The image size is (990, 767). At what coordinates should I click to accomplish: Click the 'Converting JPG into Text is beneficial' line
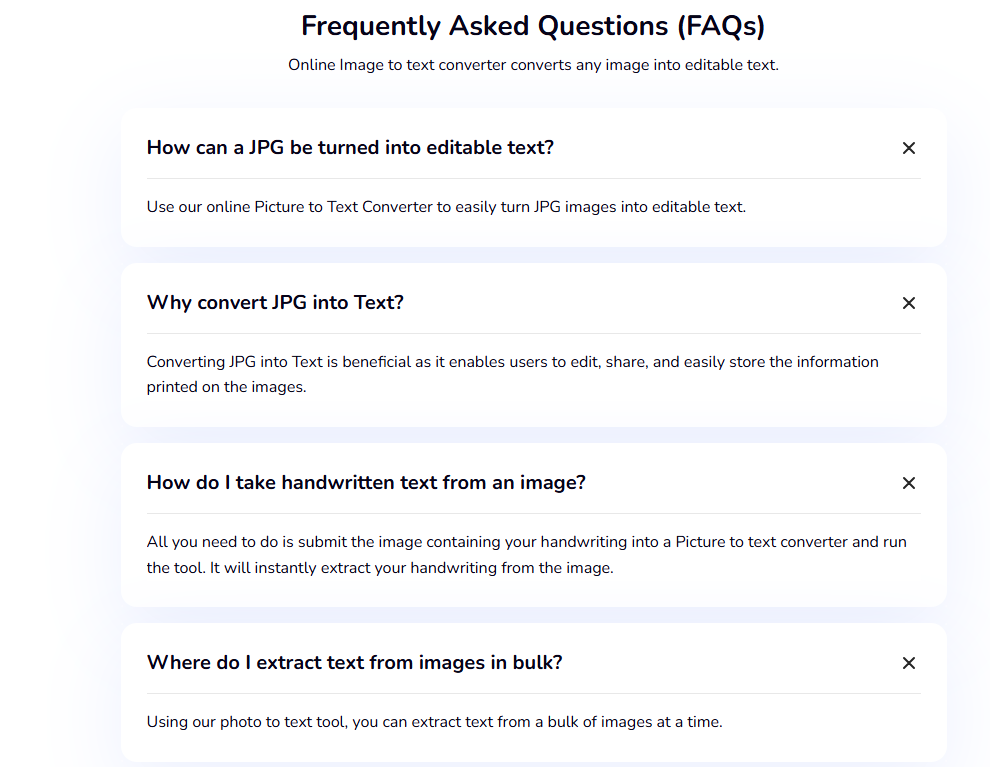tap(512, 362)
